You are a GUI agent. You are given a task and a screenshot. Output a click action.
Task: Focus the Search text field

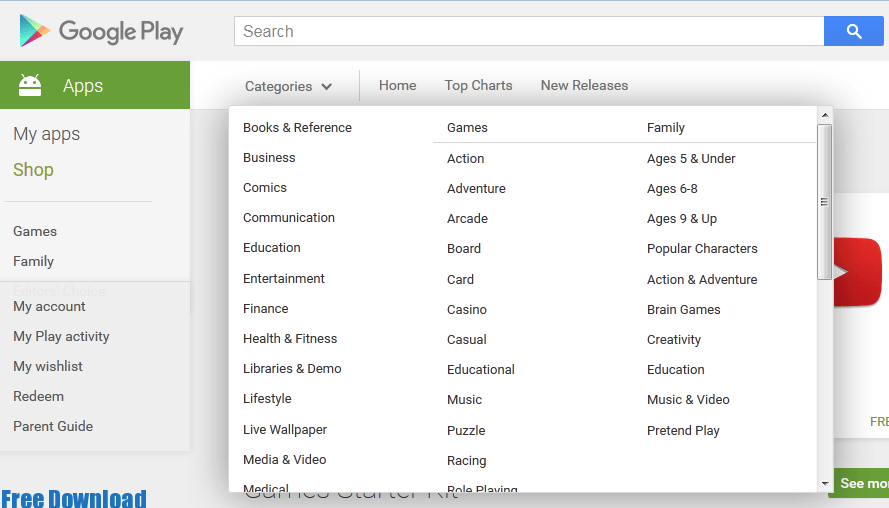[x=529, y=31]
